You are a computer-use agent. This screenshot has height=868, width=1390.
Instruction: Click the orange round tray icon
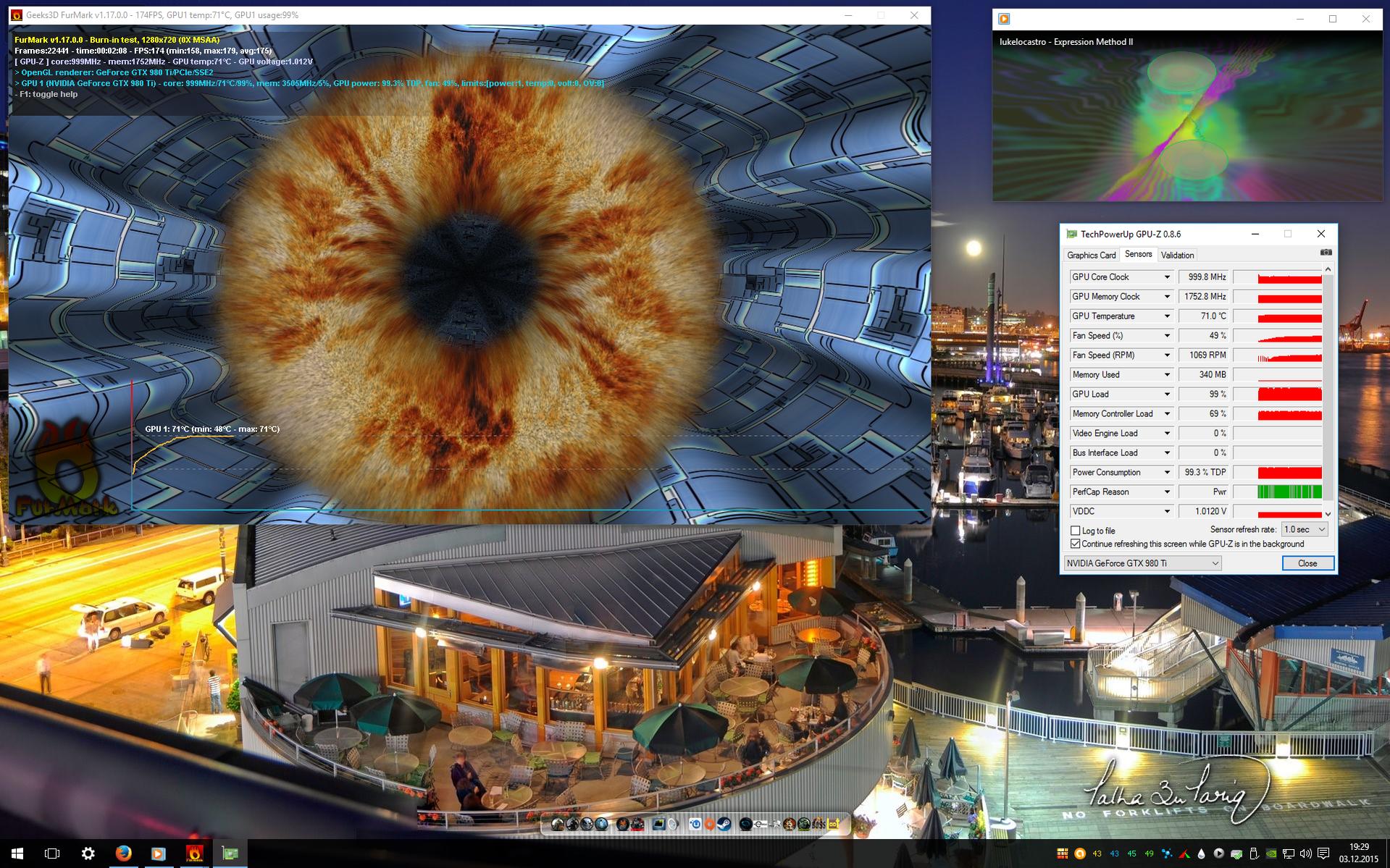(1080, 854)
